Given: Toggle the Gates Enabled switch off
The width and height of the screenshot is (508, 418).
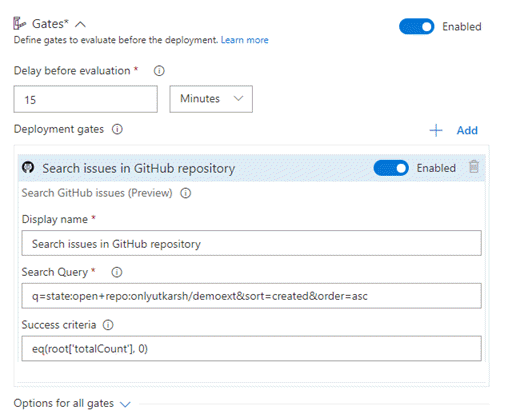Looking at the screenshot, I should (416, 26).
